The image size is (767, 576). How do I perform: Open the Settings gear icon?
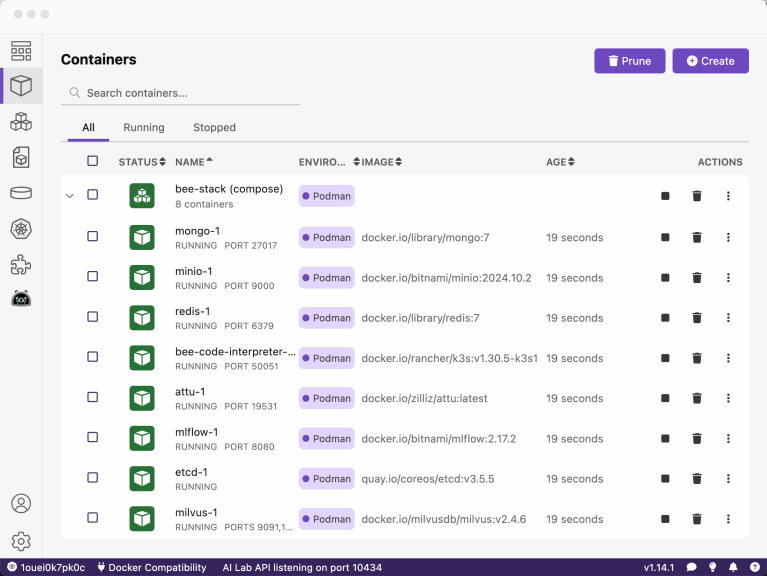click(x=21, y=541)
